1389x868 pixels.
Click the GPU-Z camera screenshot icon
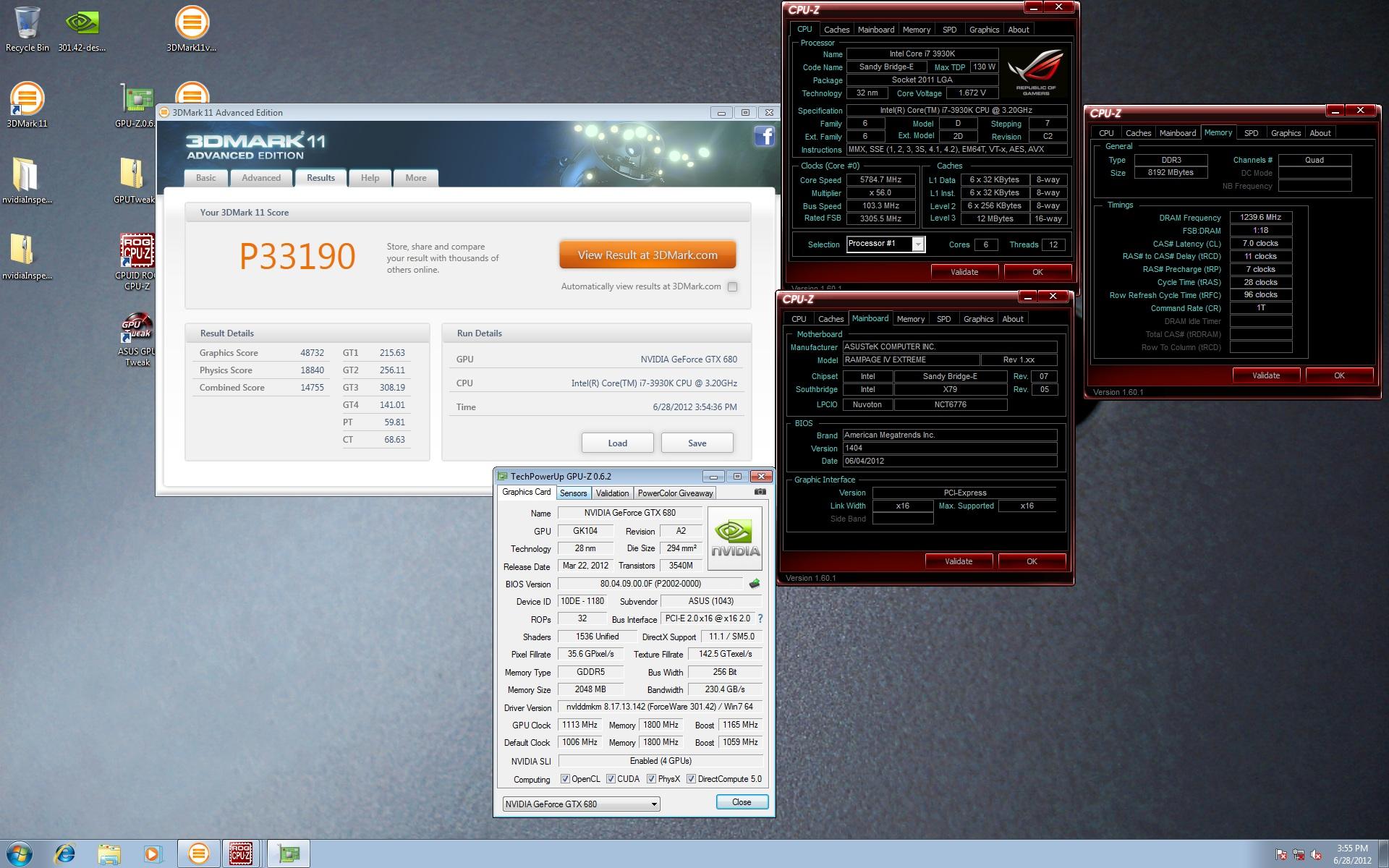[x=760, y=492]
